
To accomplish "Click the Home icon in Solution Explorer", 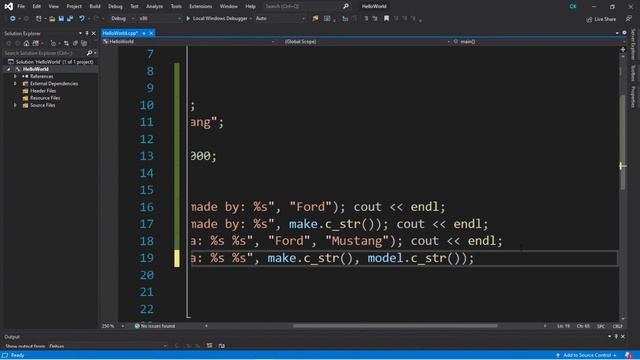I will [x=26, y=43].
